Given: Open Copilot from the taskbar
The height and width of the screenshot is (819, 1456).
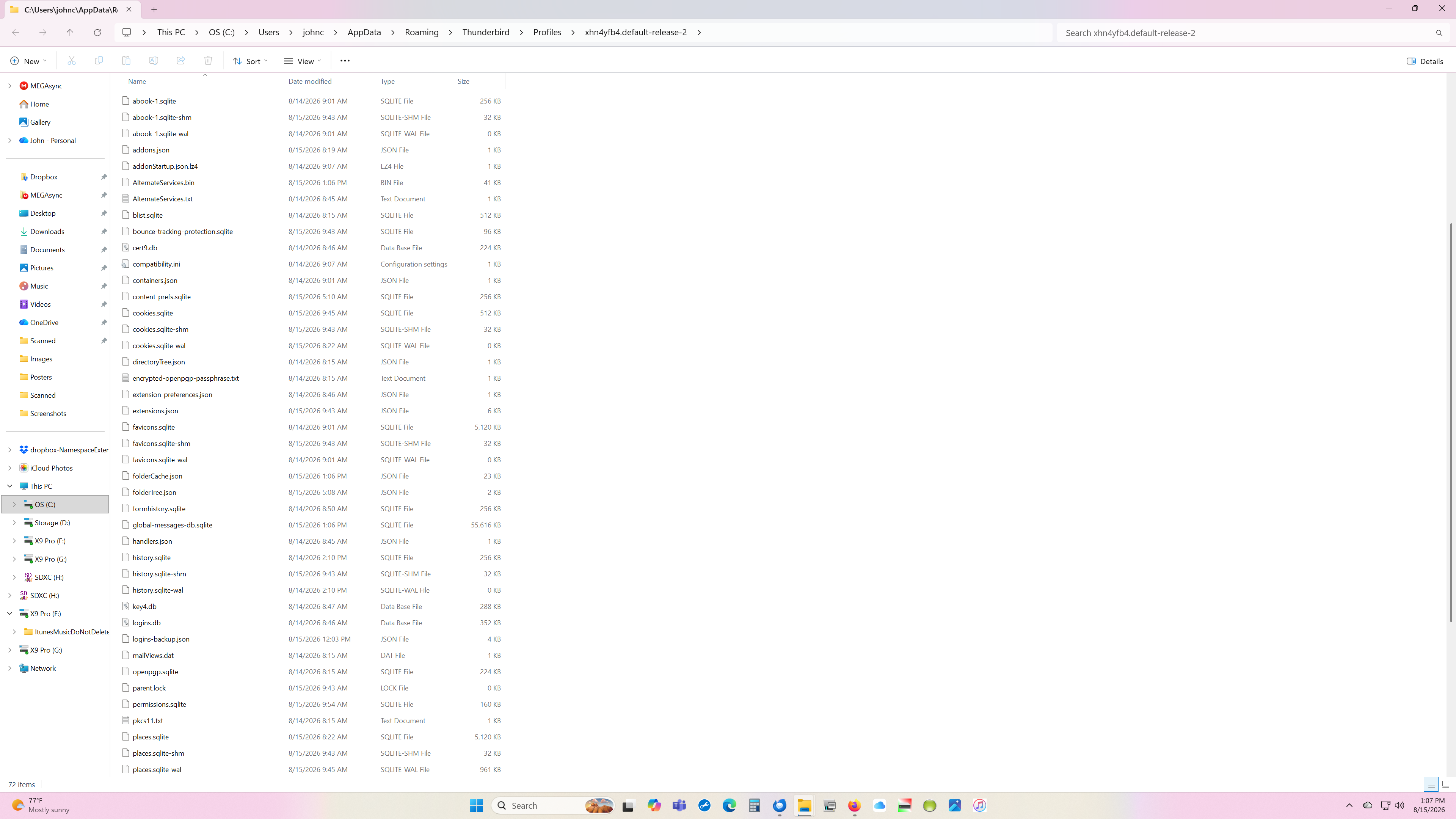Looking at the screenshot, I should click(654, 805).
